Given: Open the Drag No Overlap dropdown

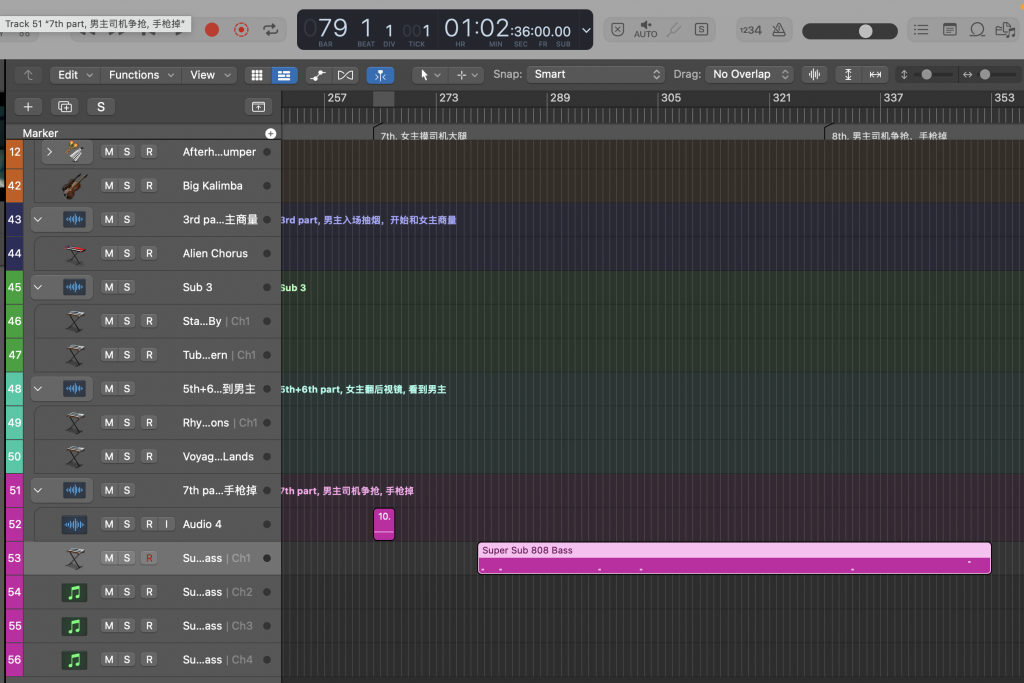Looking at the screenshot, I should 749,74.
